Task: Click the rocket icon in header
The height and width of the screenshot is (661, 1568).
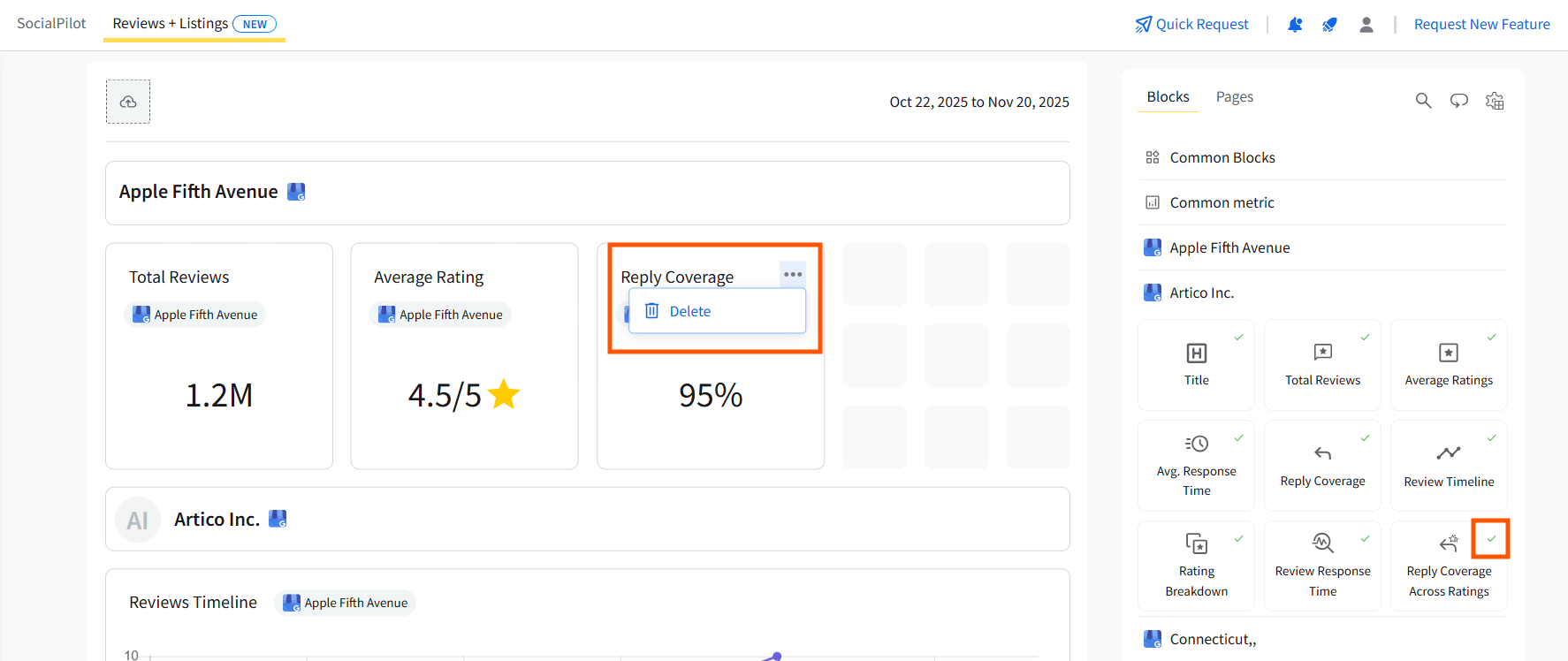Action: [x=1329, y=25]
